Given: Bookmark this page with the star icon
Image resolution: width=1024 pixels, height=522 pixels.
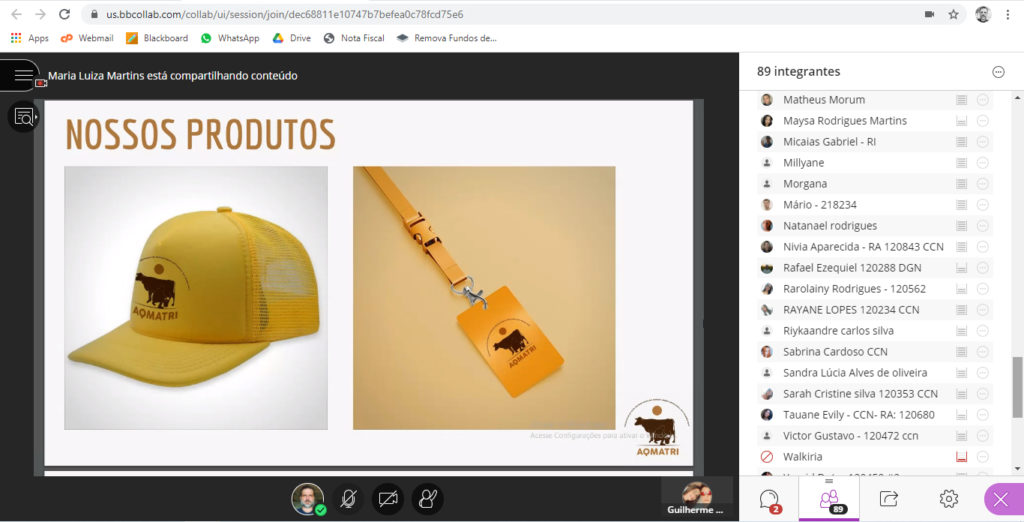Looking at the screenshot, I should [954, 15].
